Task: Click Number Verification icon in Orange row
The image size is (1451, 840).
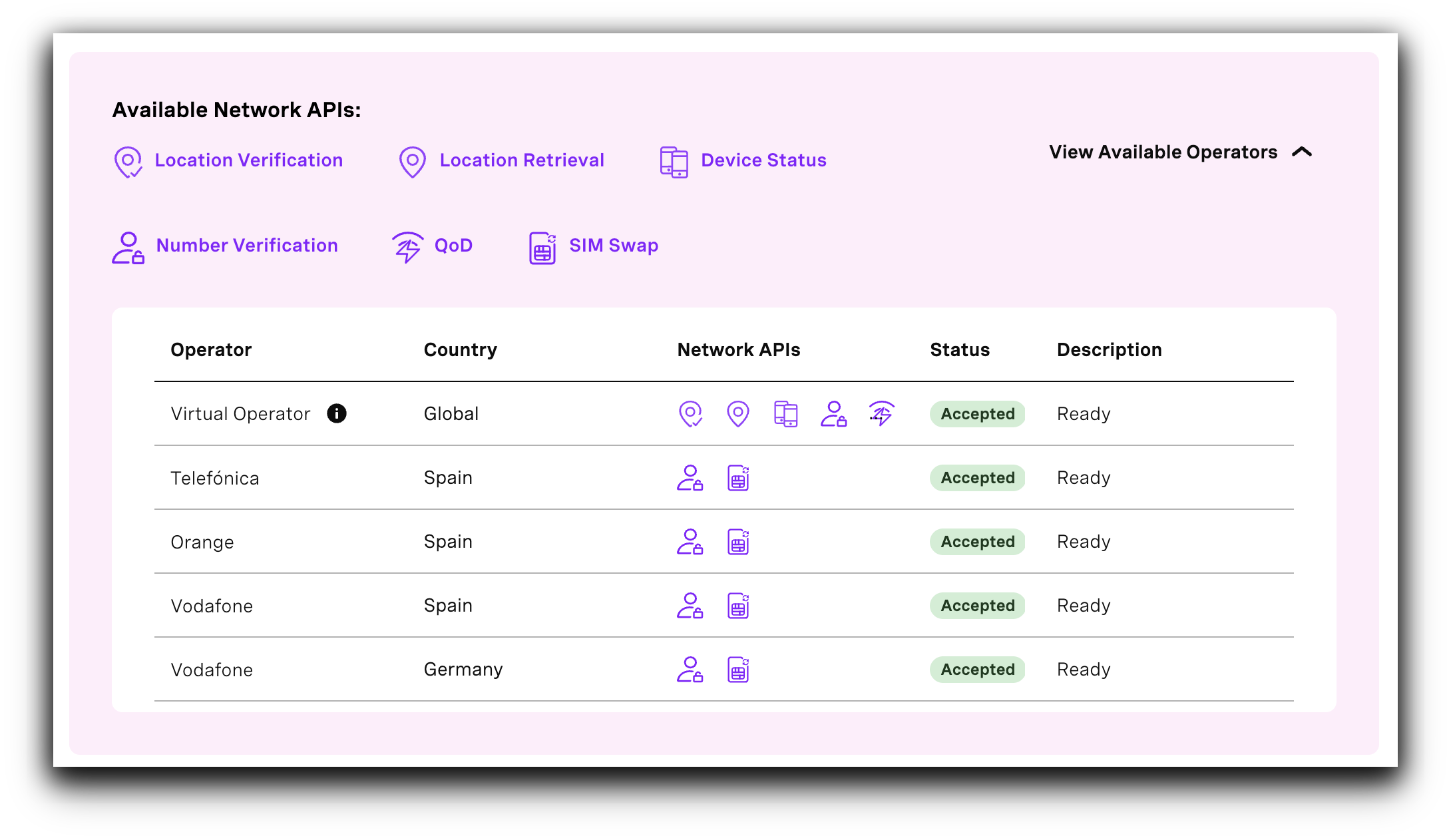Action: (x=690, y=542)
